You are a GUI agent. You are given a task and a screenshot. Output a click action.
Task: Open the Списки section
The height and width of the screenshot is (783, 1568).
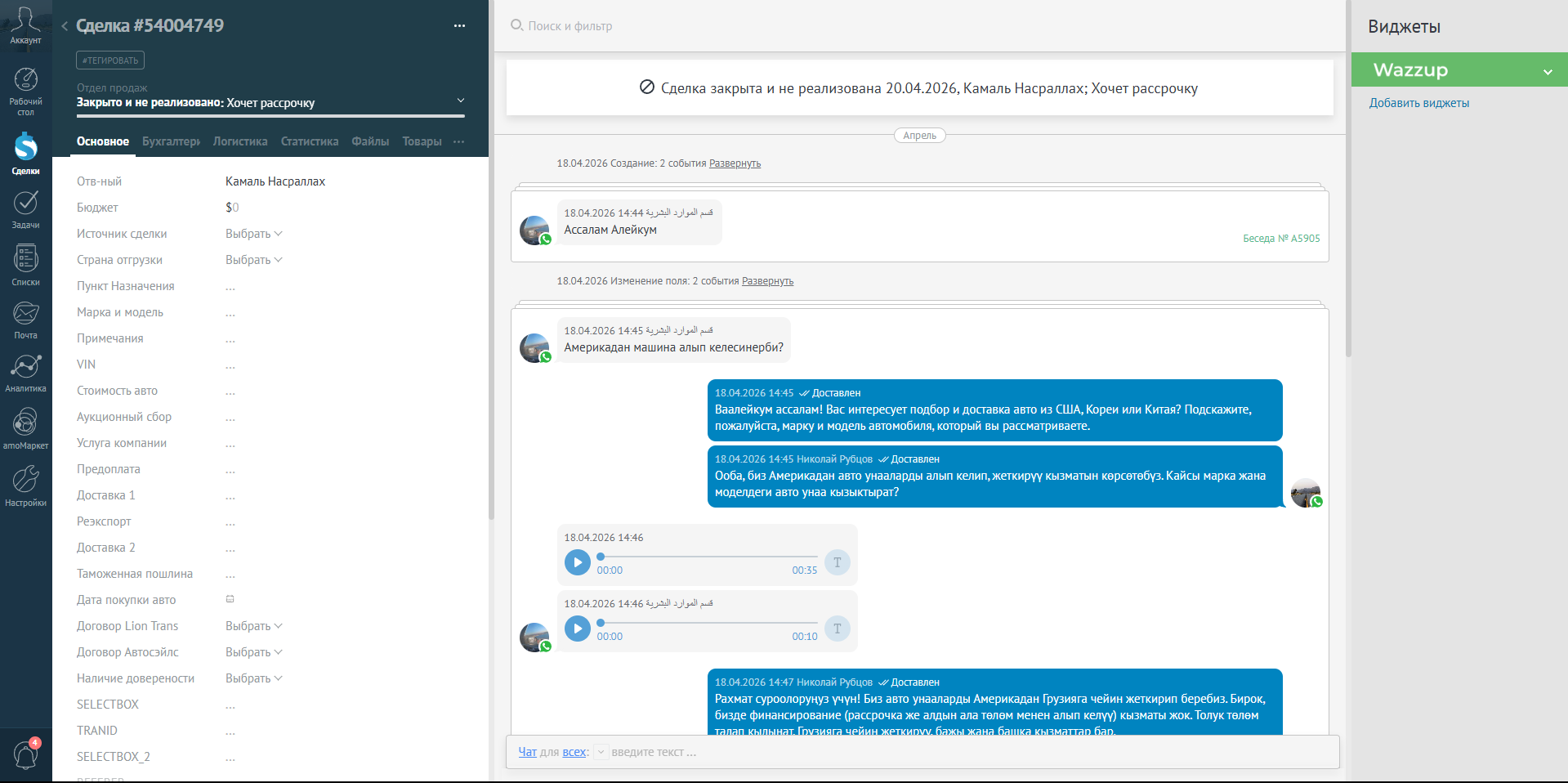[x=25, y=266]
